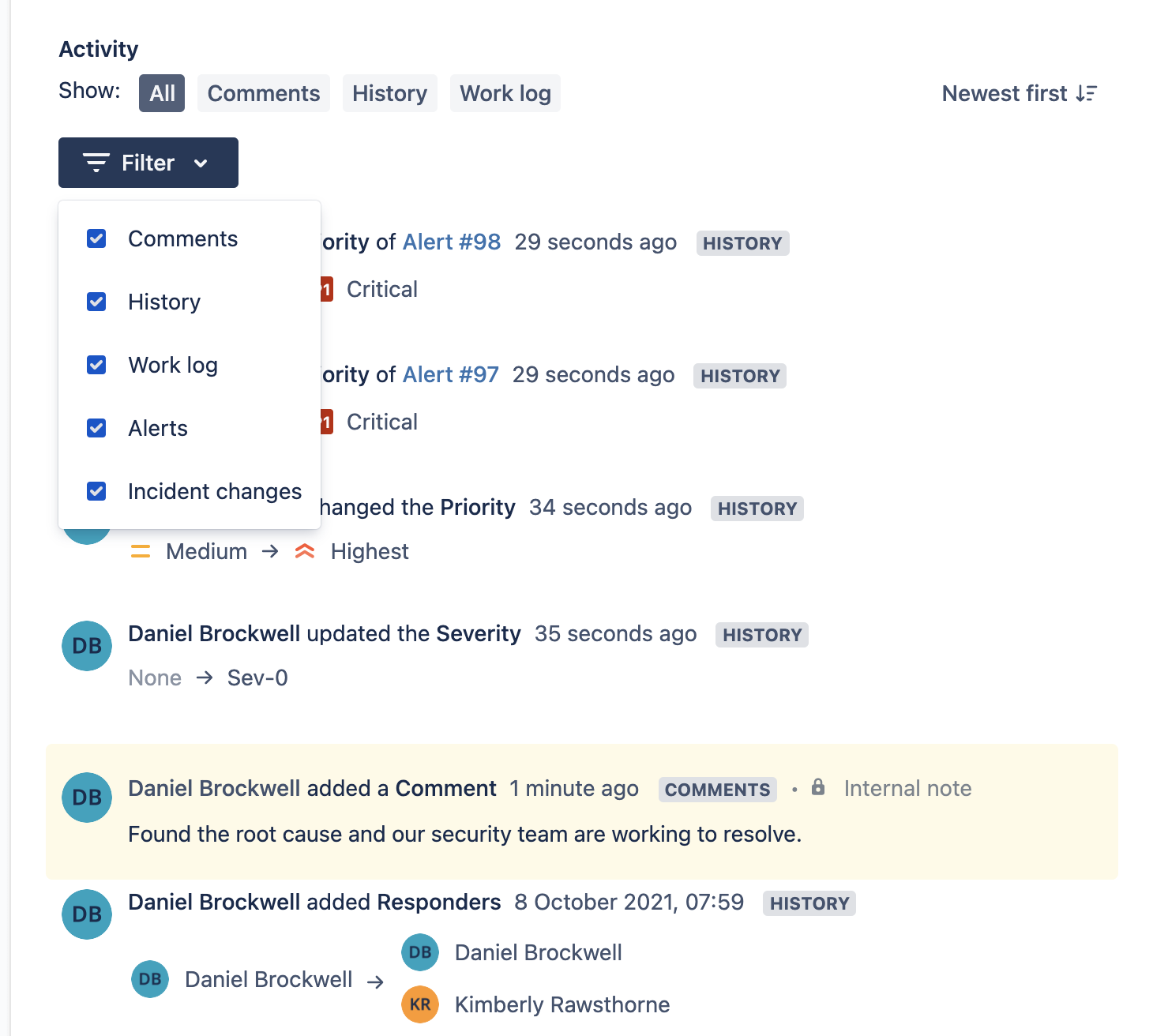Expand the Filter dropdown chevron
Viewport: 1153px width, 1036px height.
point(202,163)
